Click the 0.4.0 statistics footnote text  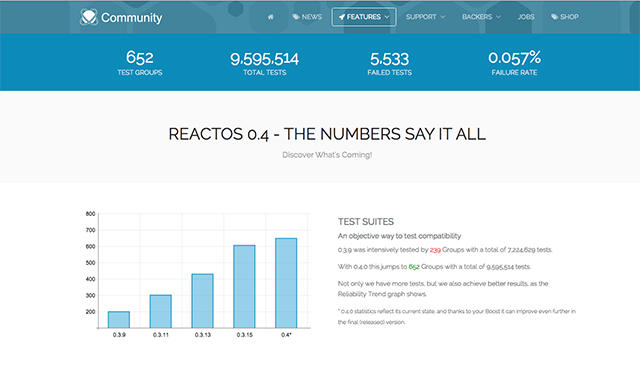(x=457, y=317)
